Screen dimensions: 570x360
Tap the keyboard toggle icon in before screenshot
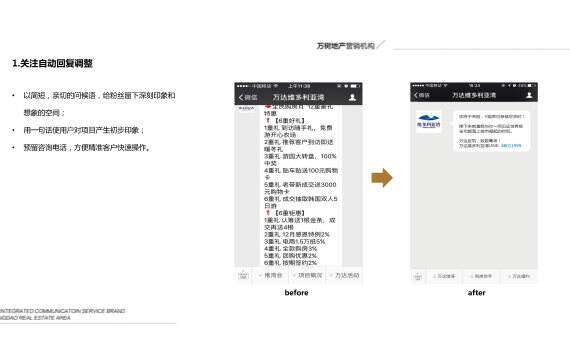pos(243,275)
